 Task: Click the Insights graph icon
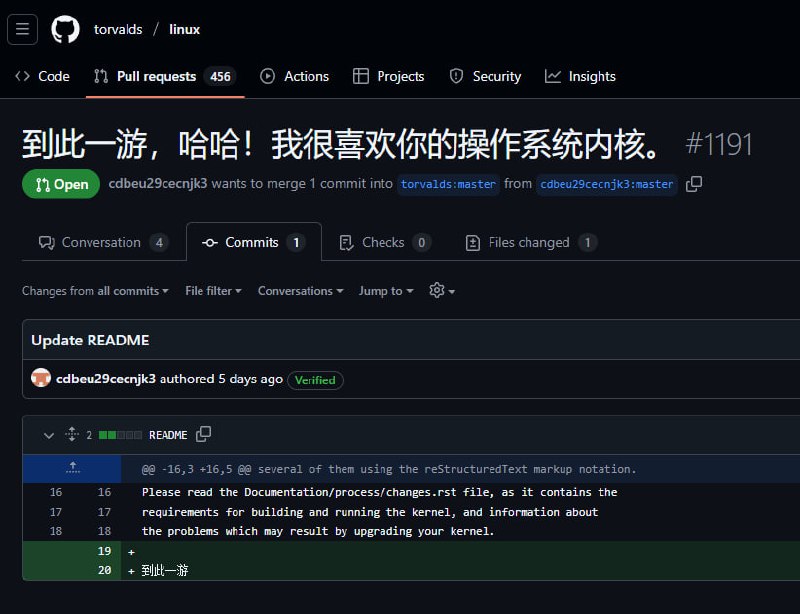[553, 76]
